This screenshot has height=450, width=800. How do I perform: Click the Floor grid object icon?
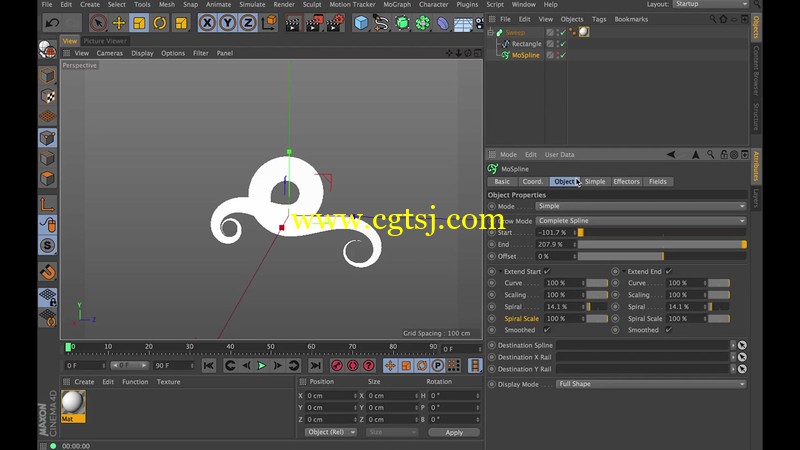[463, 24]
